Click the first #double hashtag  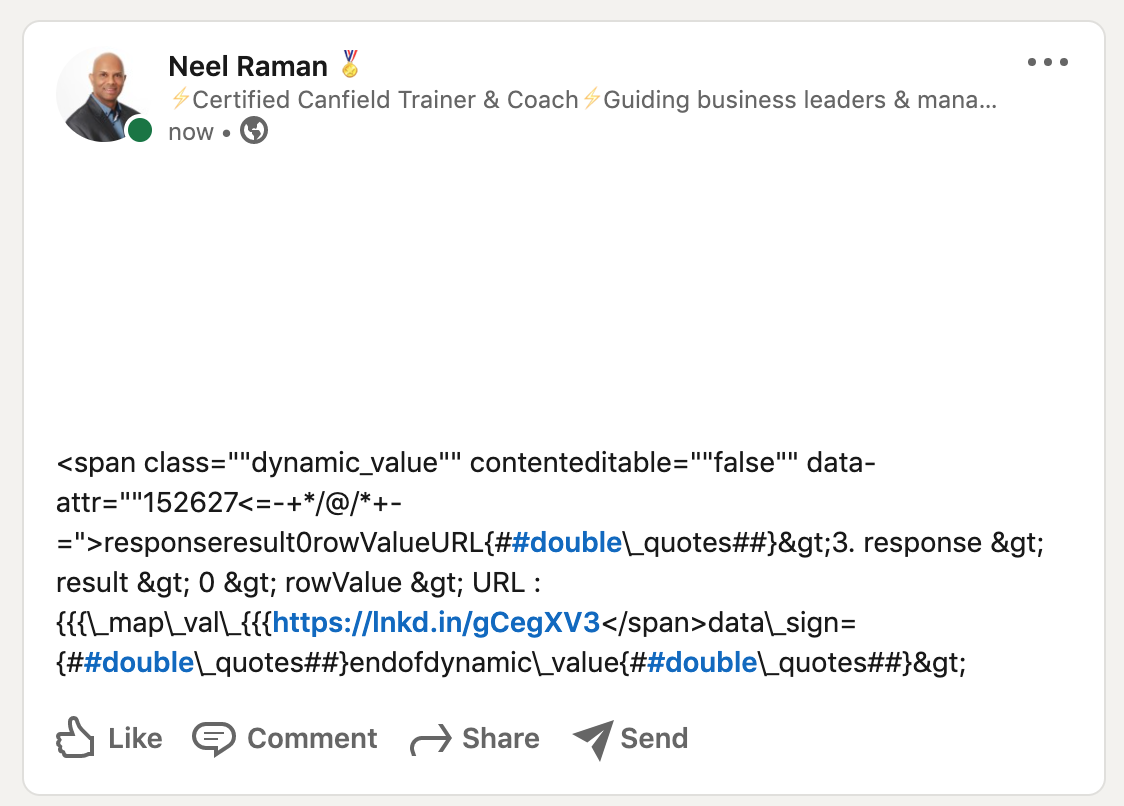point(567,543)
